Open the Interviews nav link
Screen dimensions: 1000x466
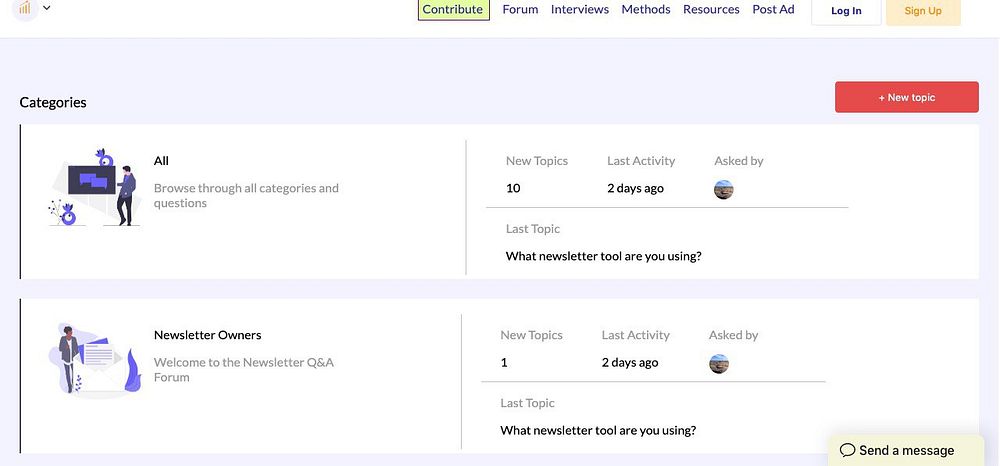coord(580,10)
